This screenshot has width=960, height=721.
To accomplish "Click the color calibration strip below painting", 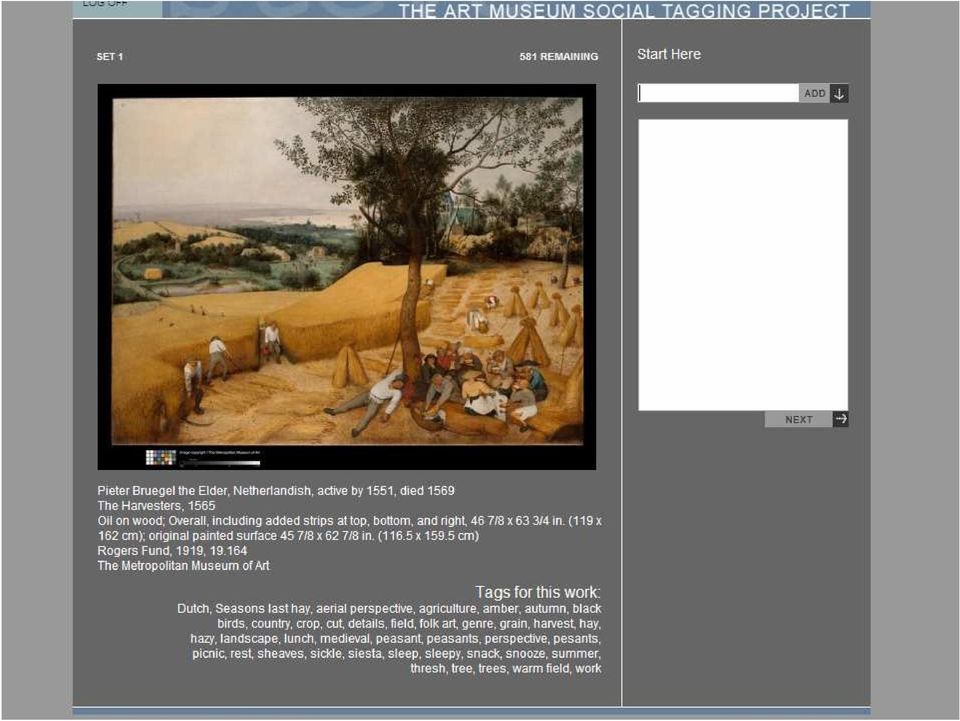I will (203, 457).
